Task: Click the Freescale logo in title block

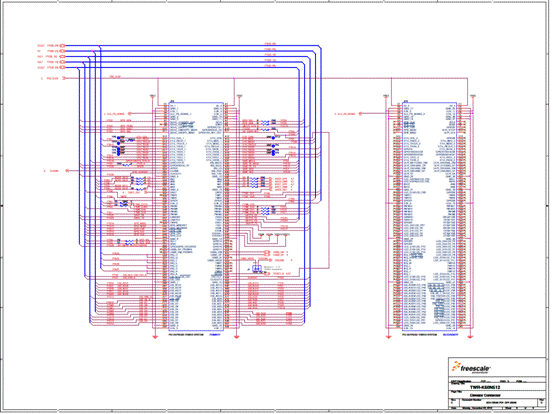Action: pyautogui.click(x=471, y=368)
